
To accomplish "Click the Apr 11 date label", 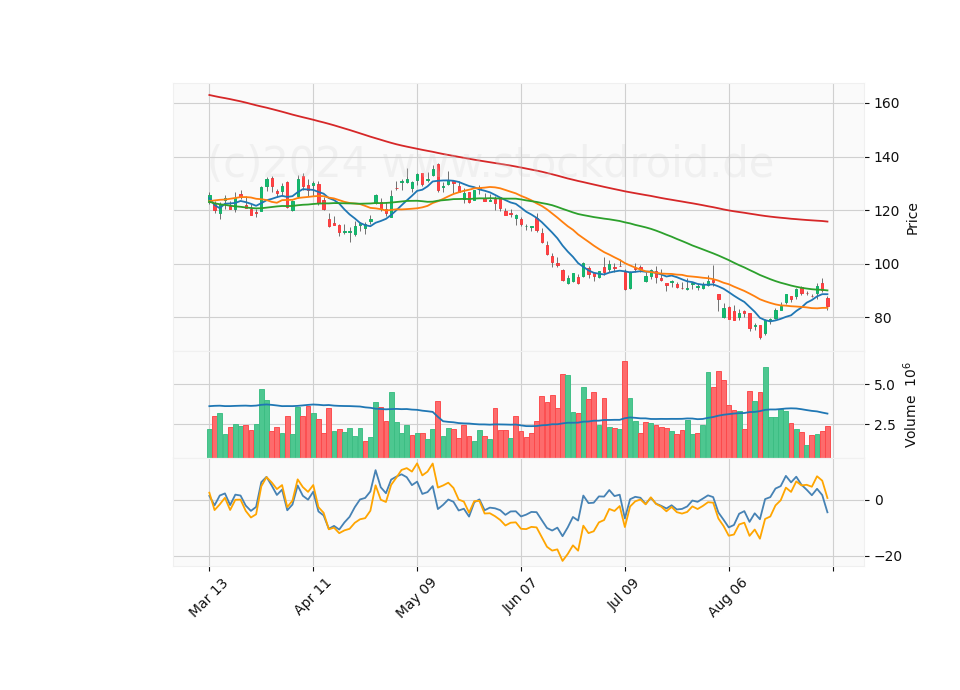I will (x=312, y=596).
